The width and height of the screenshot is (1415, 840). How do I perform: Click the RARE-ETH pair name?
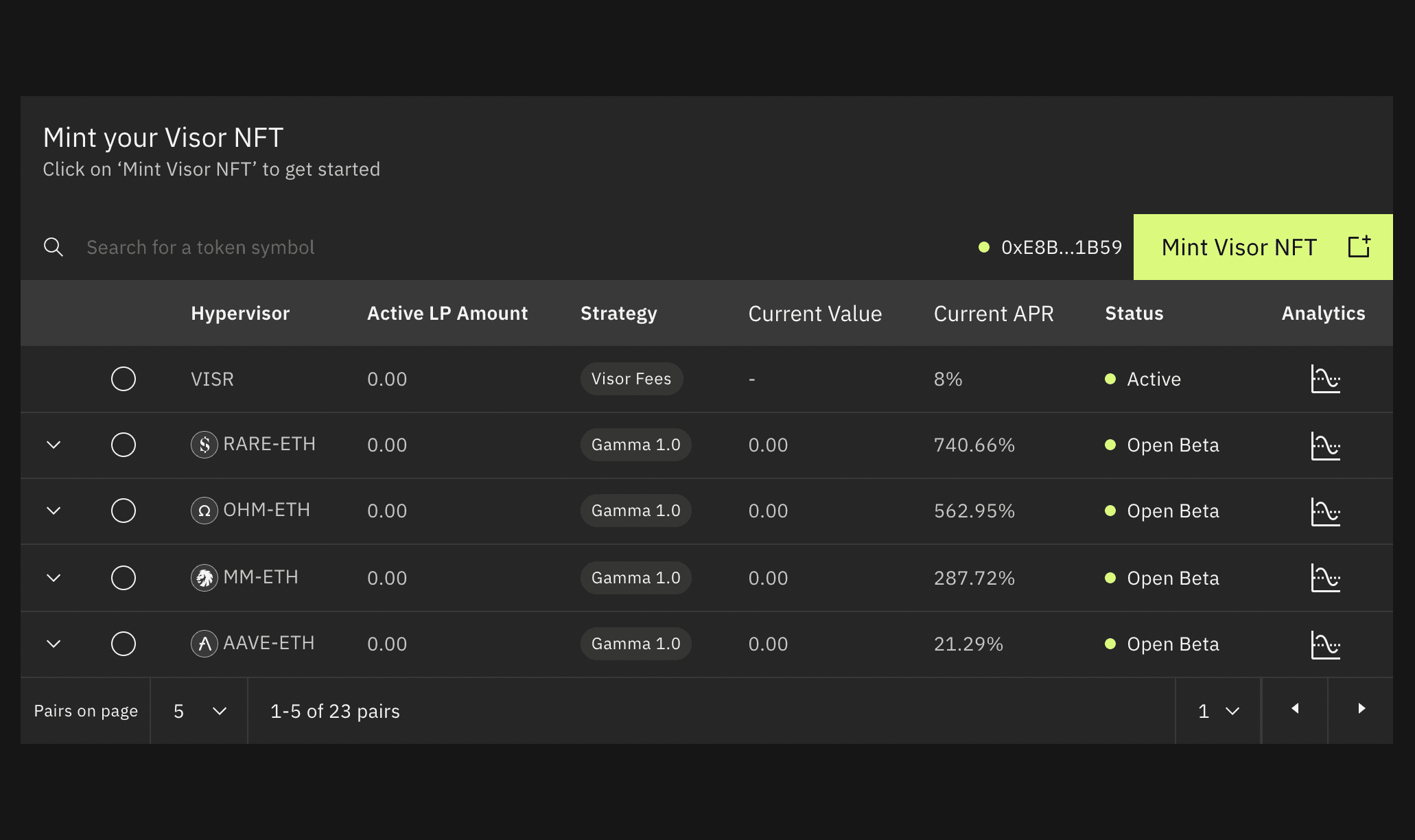click(x=269, y=444)
